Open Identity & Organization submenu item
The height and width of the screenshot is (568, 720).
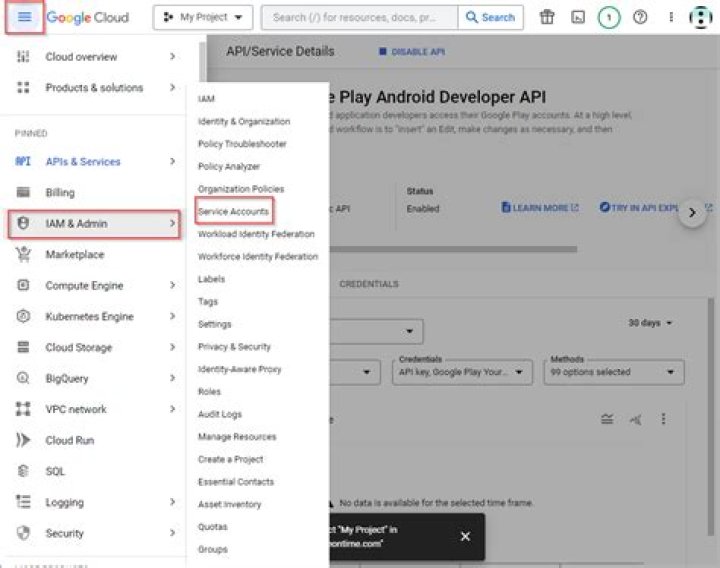pyautogui.click(x=244, y=121)
